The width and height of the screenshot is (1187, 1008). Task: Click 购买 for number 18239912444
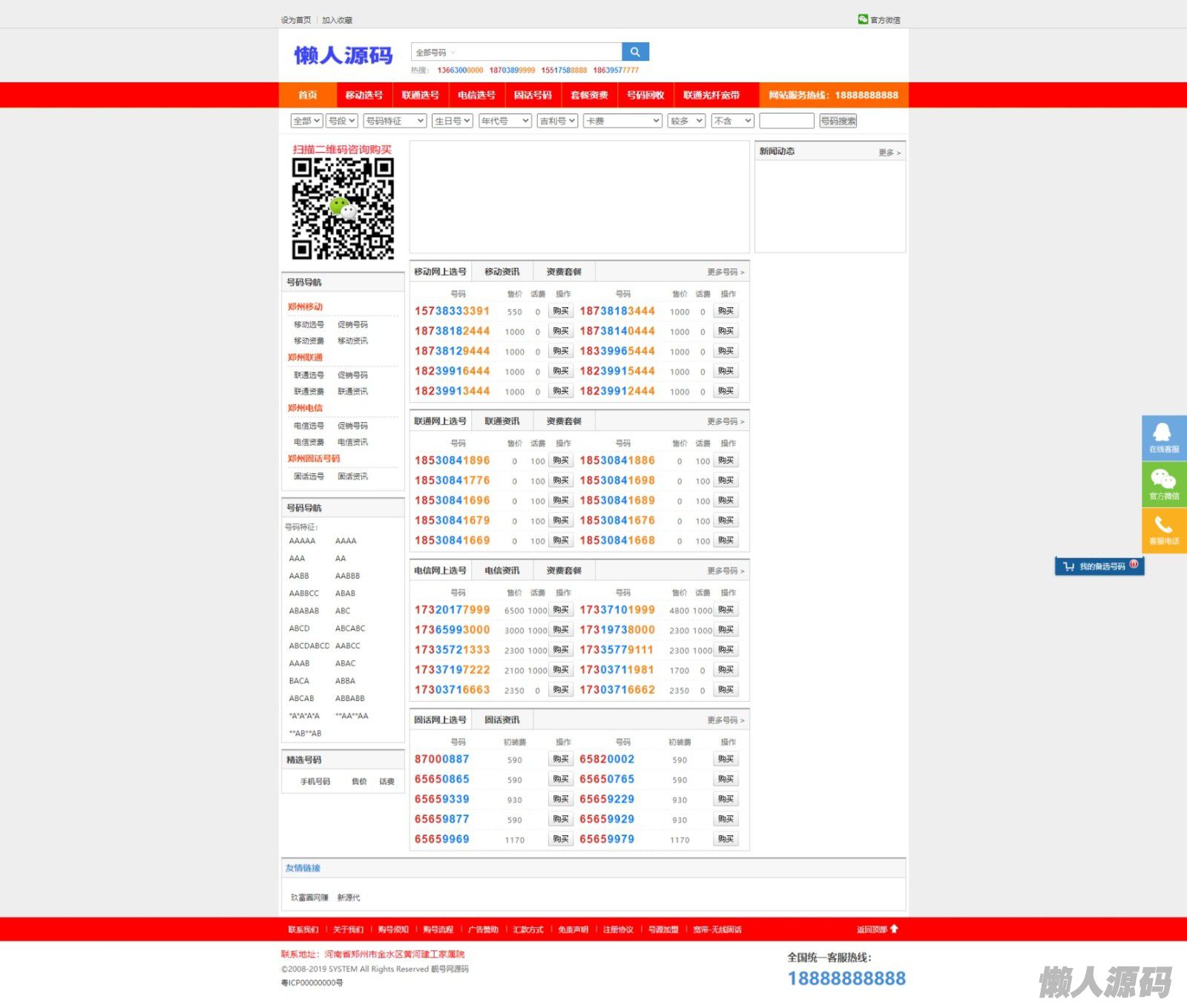(x=726, y=391)
